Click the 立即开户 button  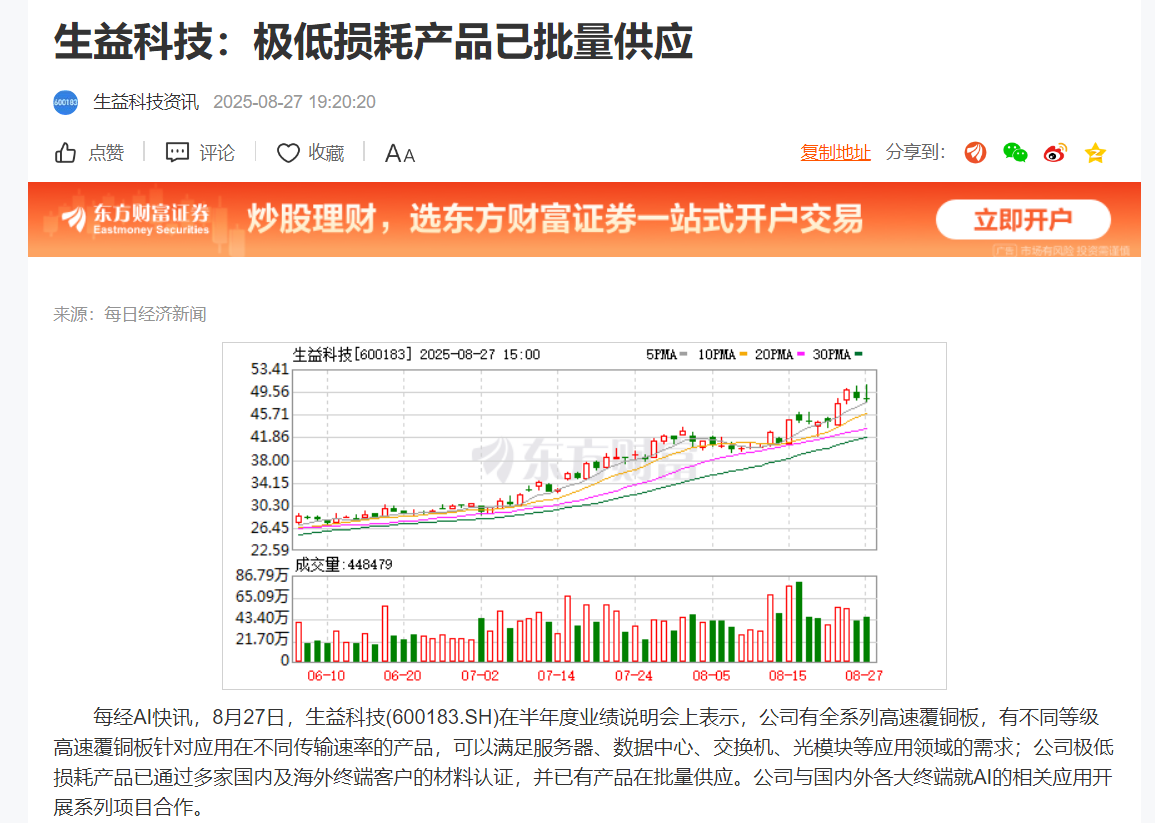(1023, 219)
